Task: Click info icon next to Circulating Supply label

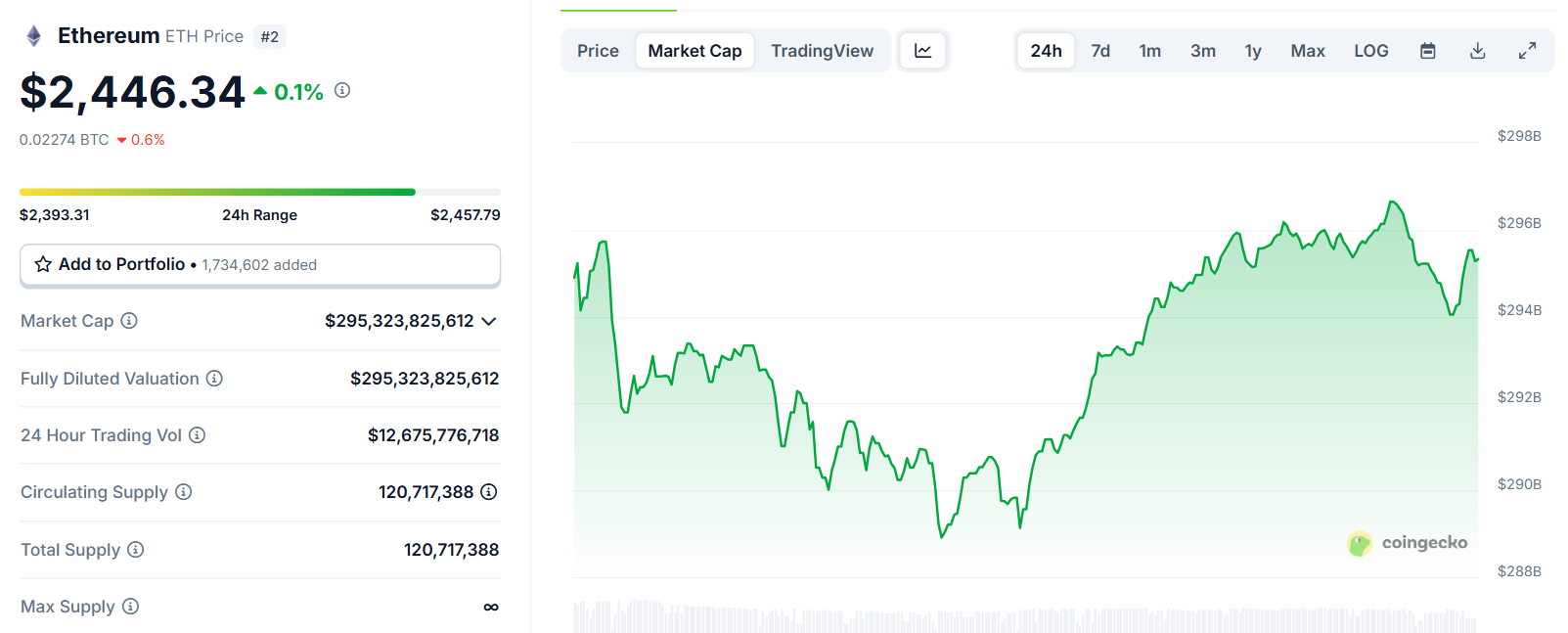Action: 183,492
